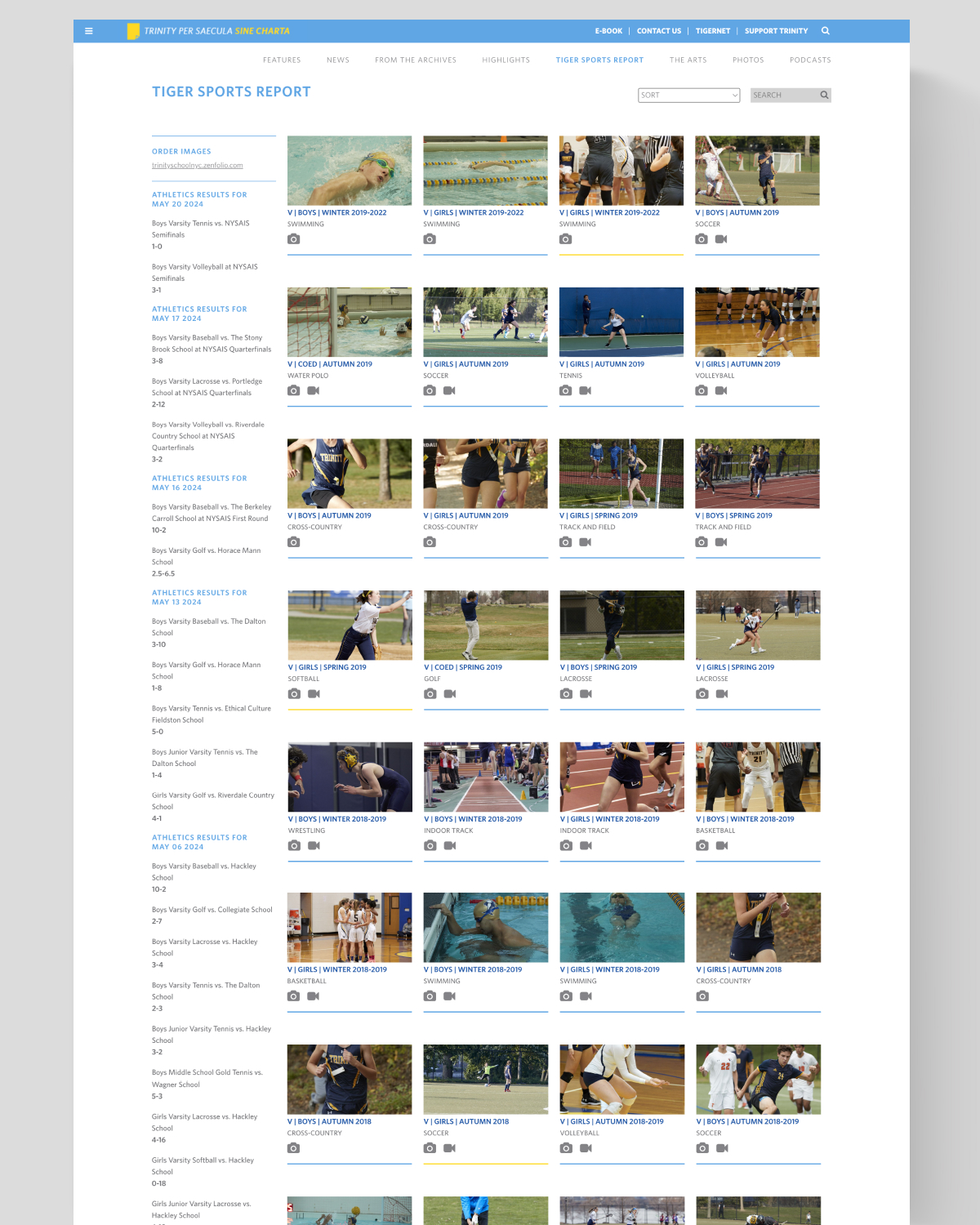Image resolution: width=980 pixels, height=1225 pixels.
Task: Open camera icon for Girls Autumn 2018 Cross-Country
Action: click(x=702, y=996)
